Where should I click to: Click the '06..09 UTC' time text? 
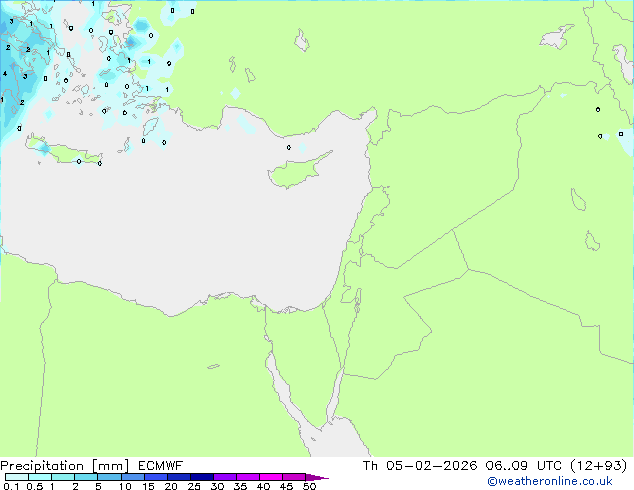524,466
